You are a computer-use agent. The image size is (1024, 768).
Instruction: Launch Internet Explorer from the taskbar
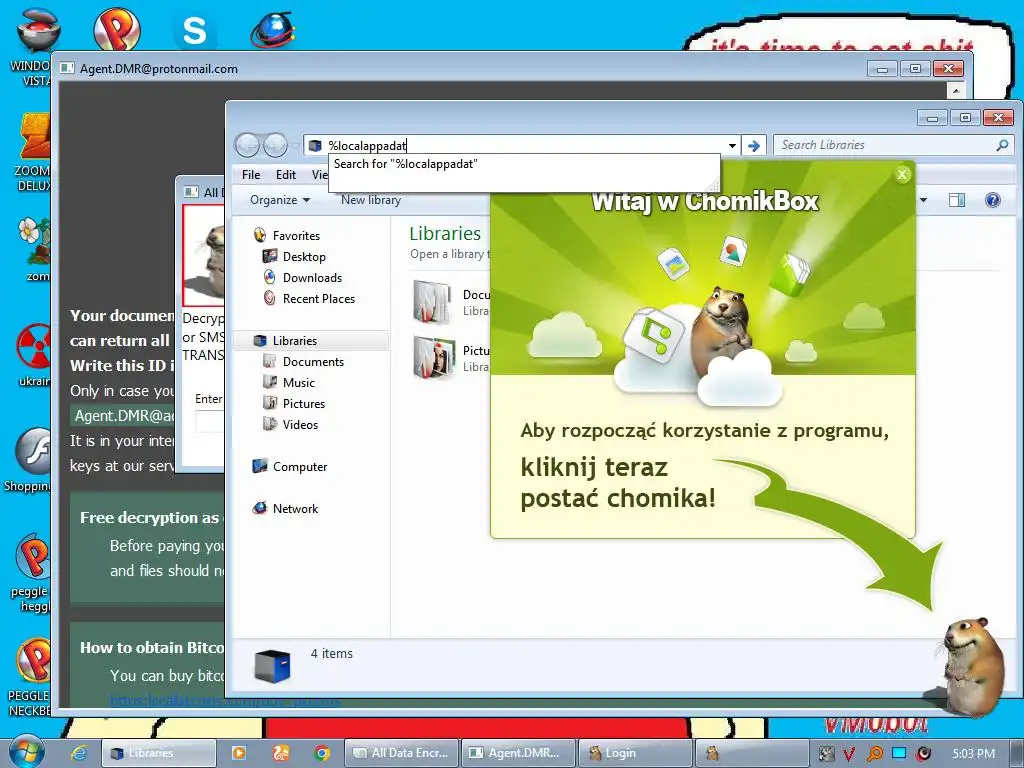(79, 753)
